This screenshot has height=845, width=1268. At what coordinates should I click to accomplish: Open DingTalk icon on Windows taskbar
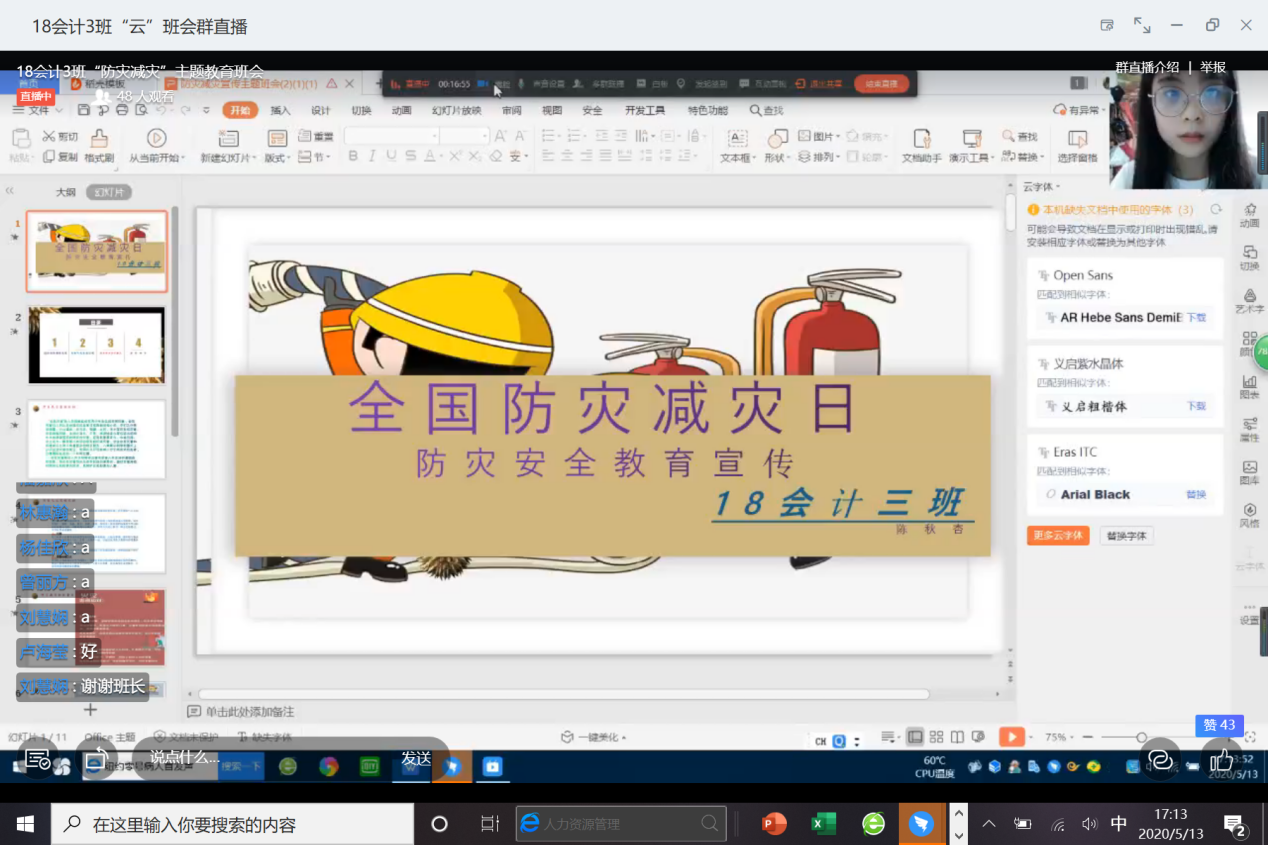pyautogui.click(x=921, y=824)
